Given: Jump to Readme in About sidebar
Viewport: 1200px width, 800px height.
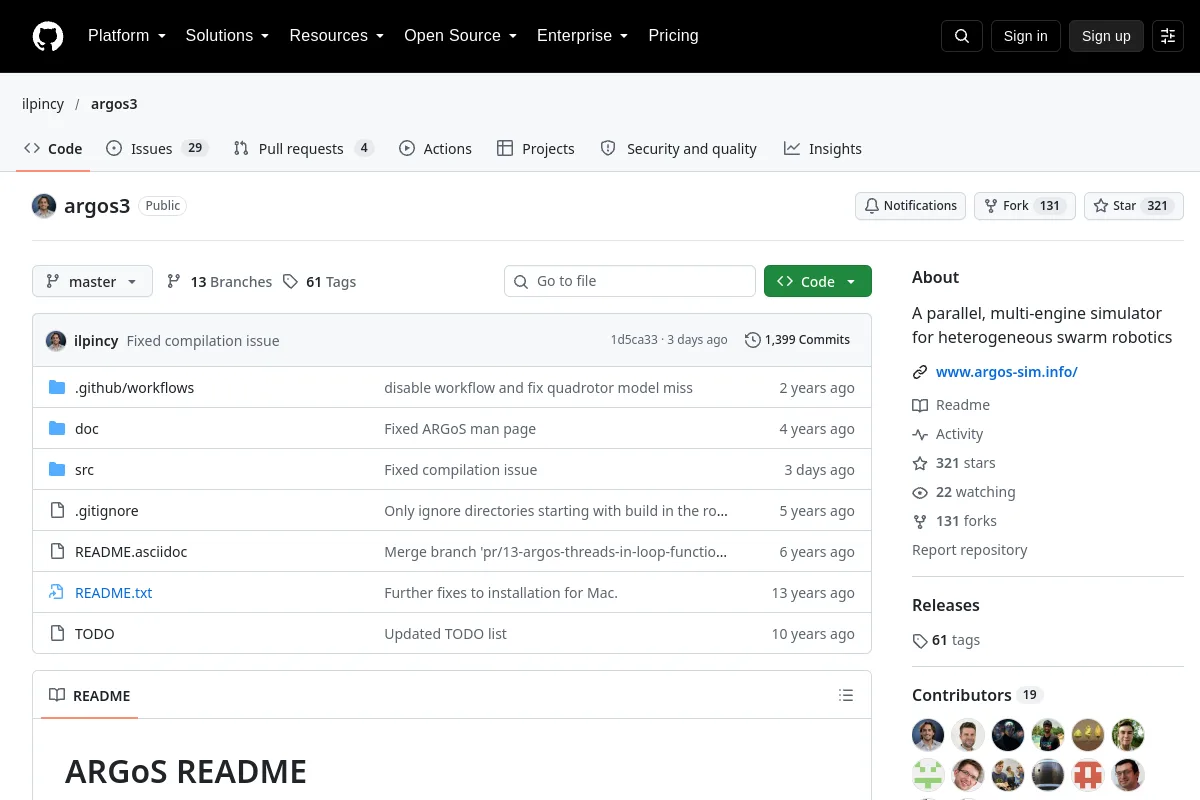Looking at the screenshot, I should (x=951, y=405).
